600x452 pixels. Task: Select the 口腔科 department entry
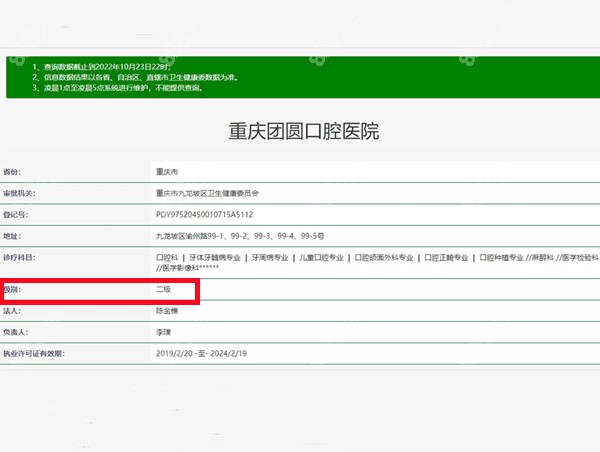(167, 258)
